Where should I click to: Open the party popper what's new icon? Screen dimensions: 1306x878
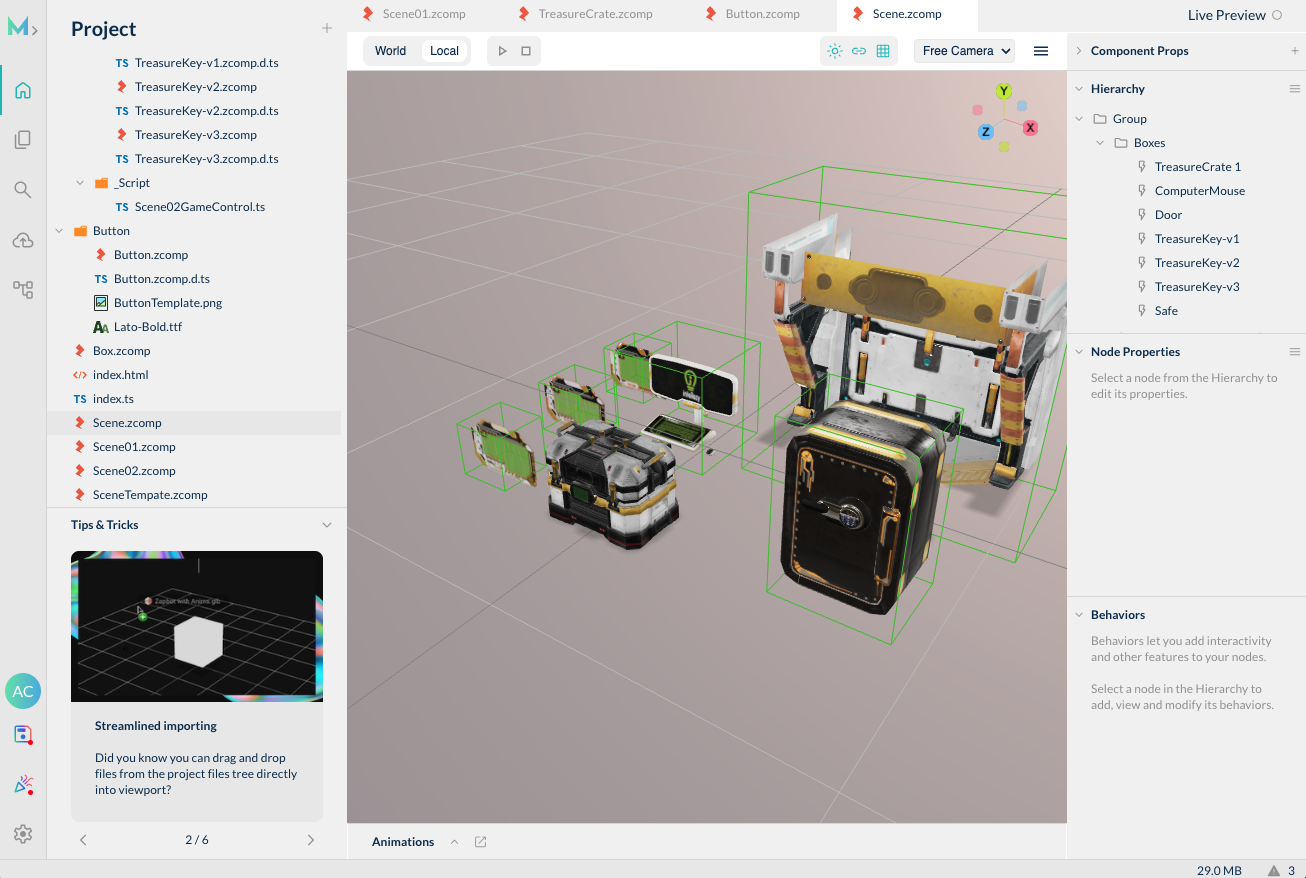tap(23, 784)
